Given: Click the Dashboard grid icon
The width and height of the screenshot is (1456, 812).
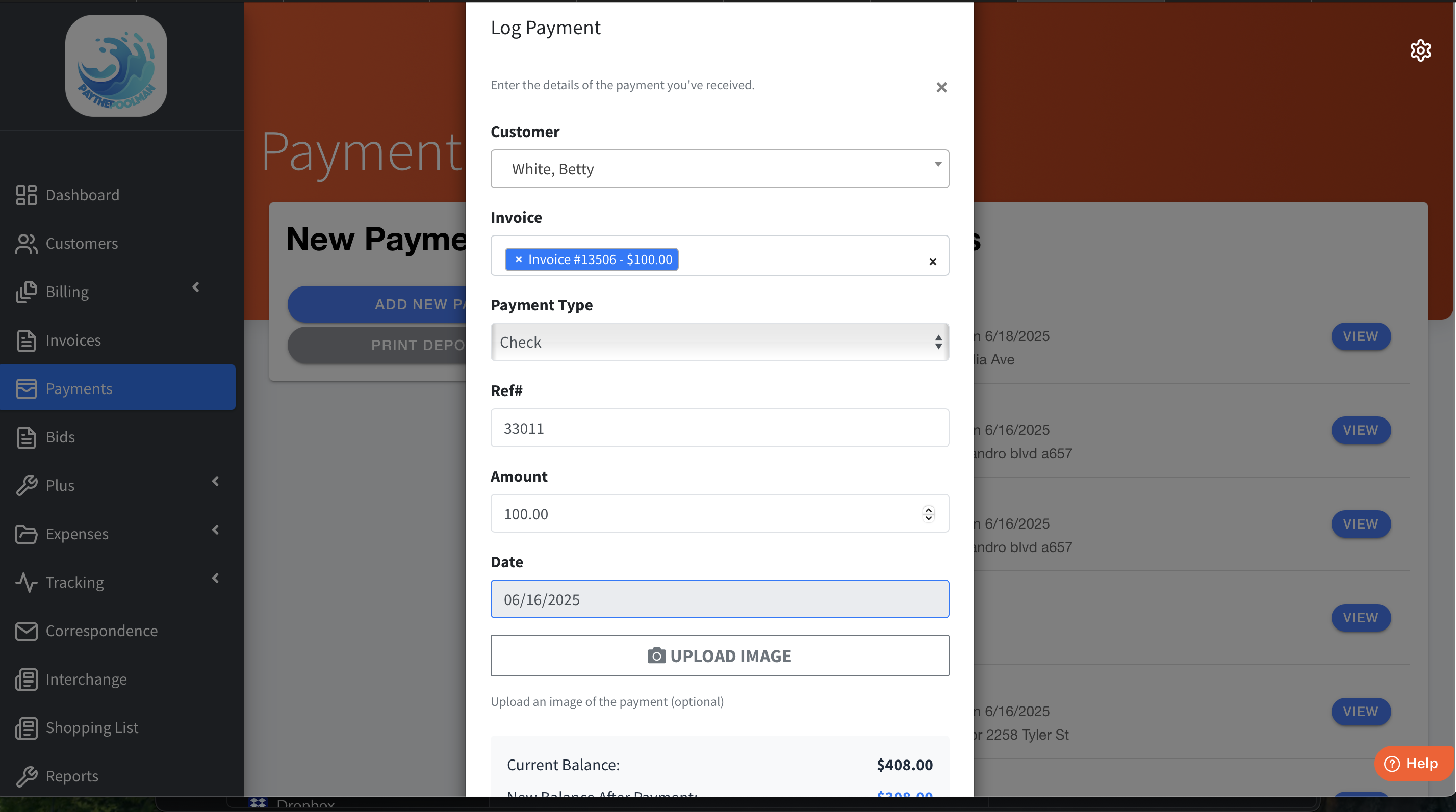Looking at the screenshot, I should pos(26,195).
